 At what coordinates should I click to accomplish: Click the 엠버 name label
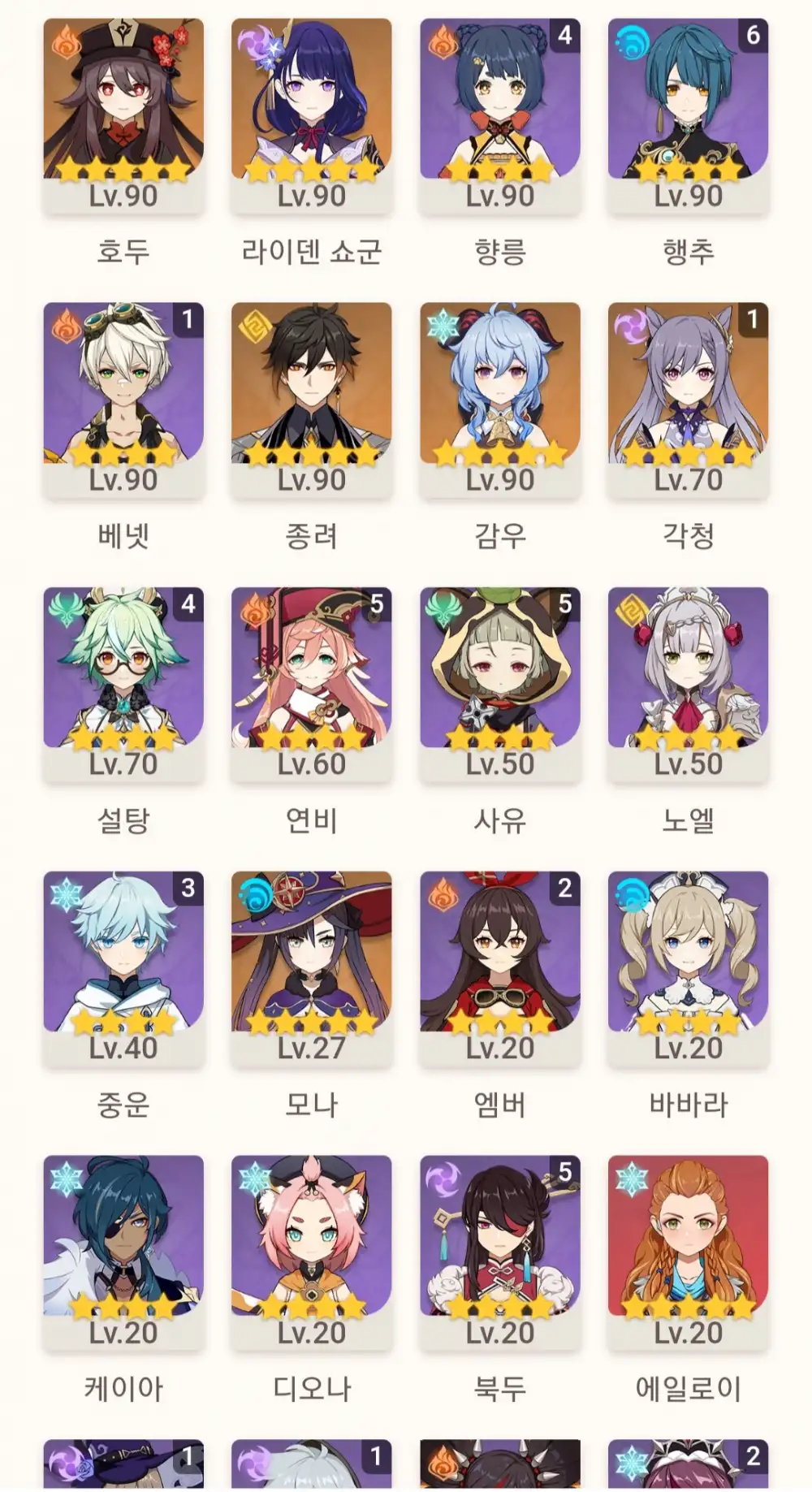tap(500, 1105)
